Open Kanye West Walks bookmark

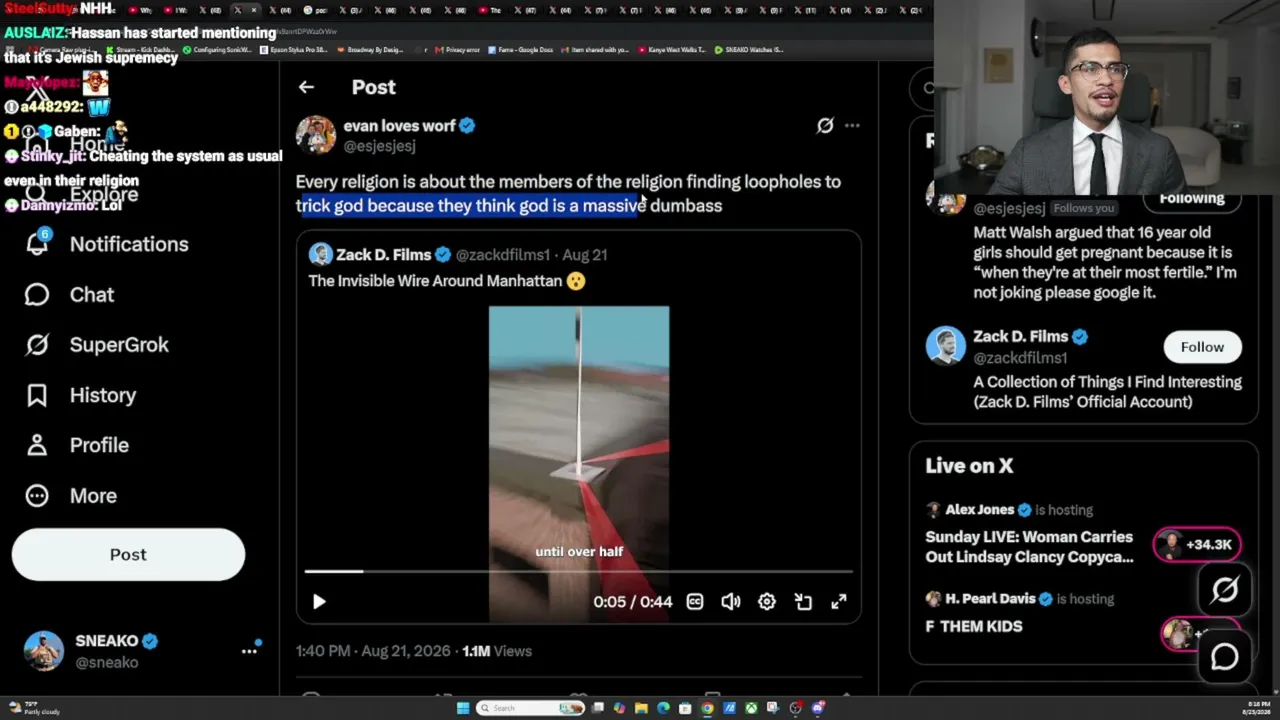(x=672, y=49)
